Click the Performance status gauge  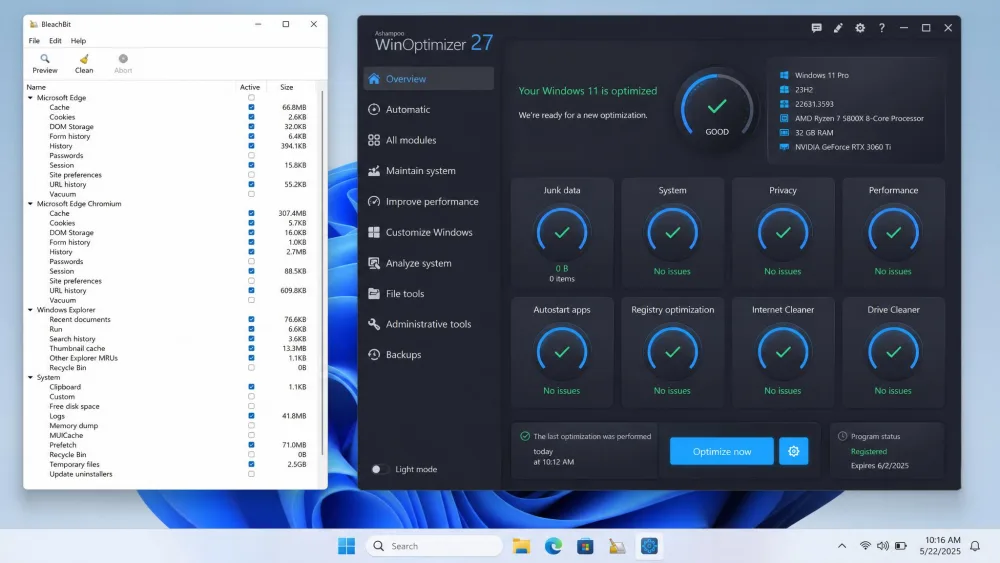click(x=893, y=233)
